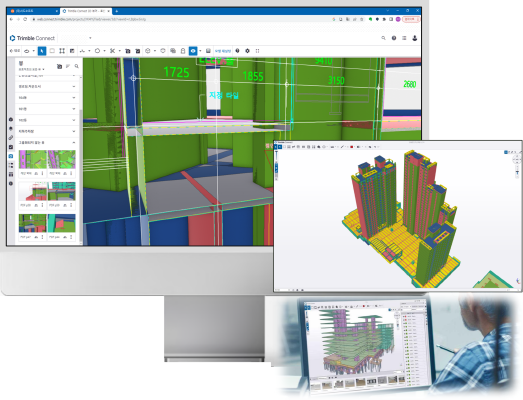523x400 pixels.
Task: Click the blue text button in toolbar
Action: [x=223, y=51]
